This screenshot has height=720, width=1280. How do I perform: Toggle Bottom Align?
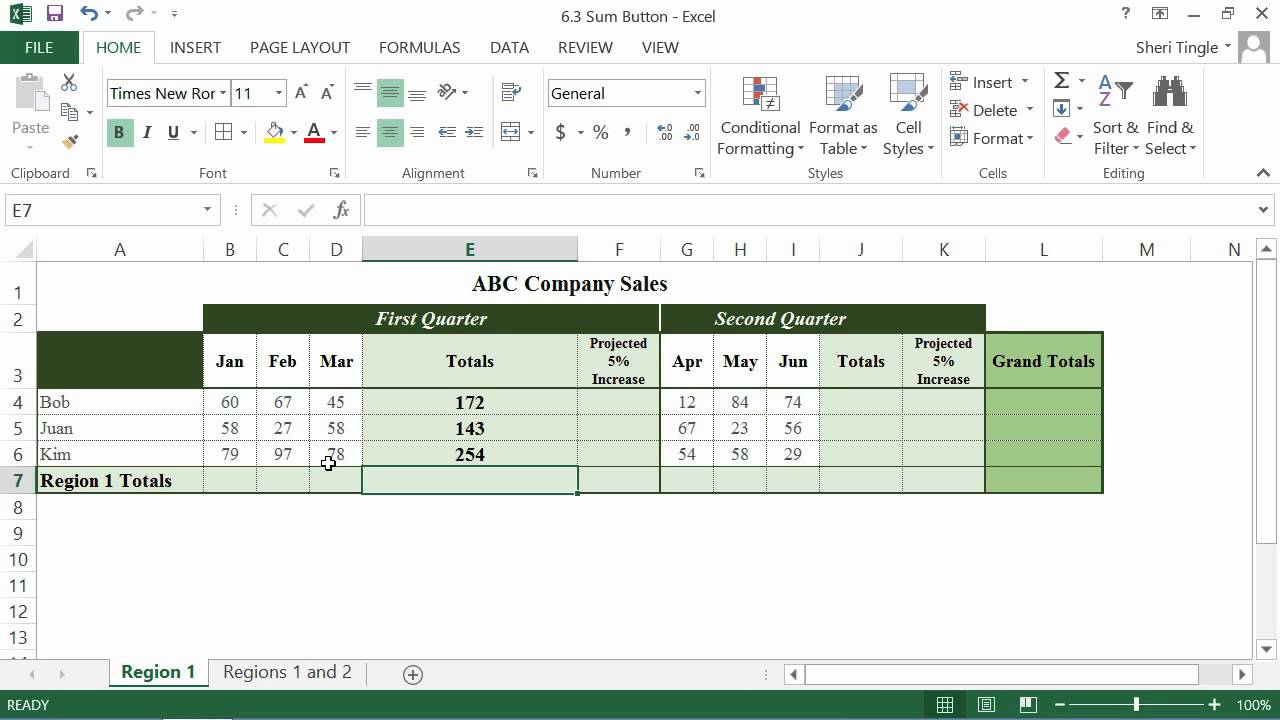point(417,93)
